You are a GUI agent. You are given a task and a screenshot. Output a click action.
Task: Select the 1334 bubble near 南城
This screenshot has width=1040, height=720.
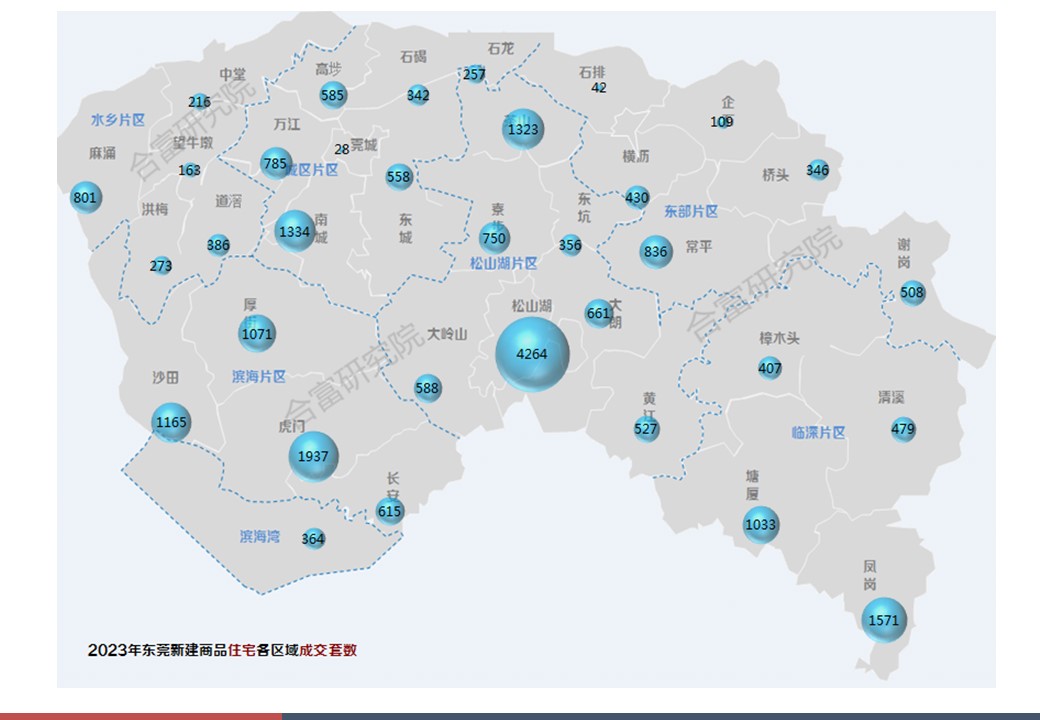click(295, 232)
